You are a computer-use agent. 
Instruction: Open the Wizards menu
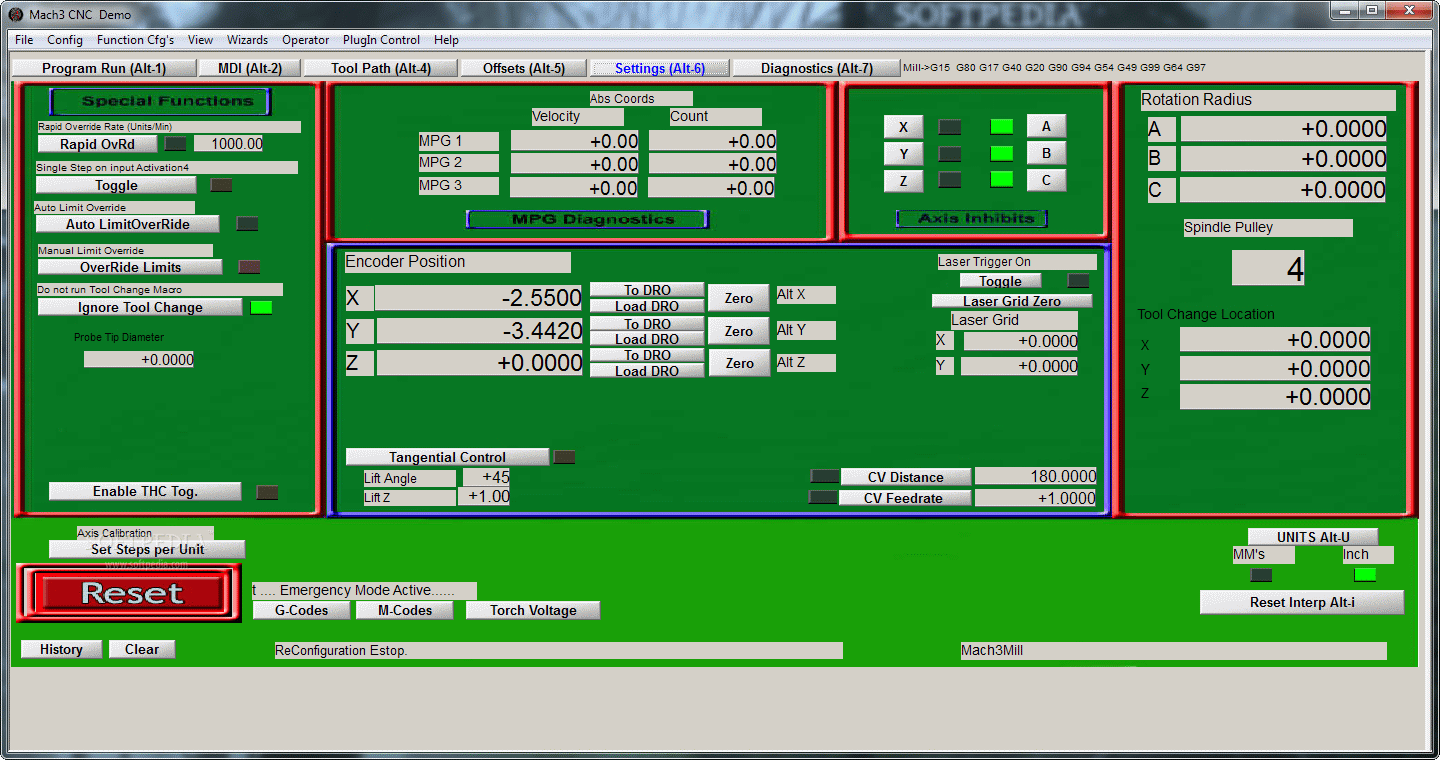click(x=247, y=40)
